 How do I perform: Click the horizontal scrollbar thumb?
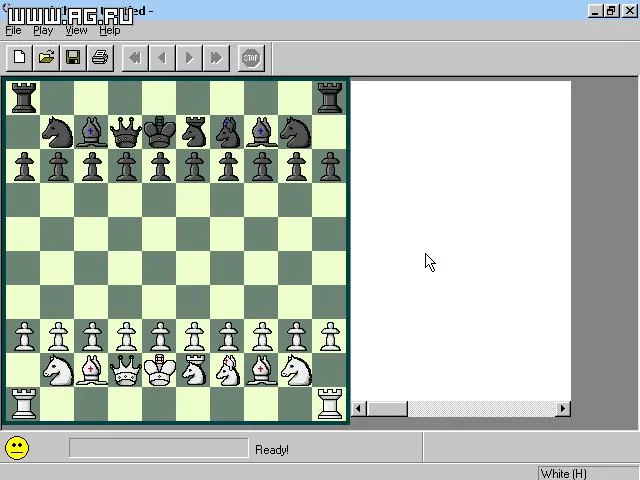387,409
